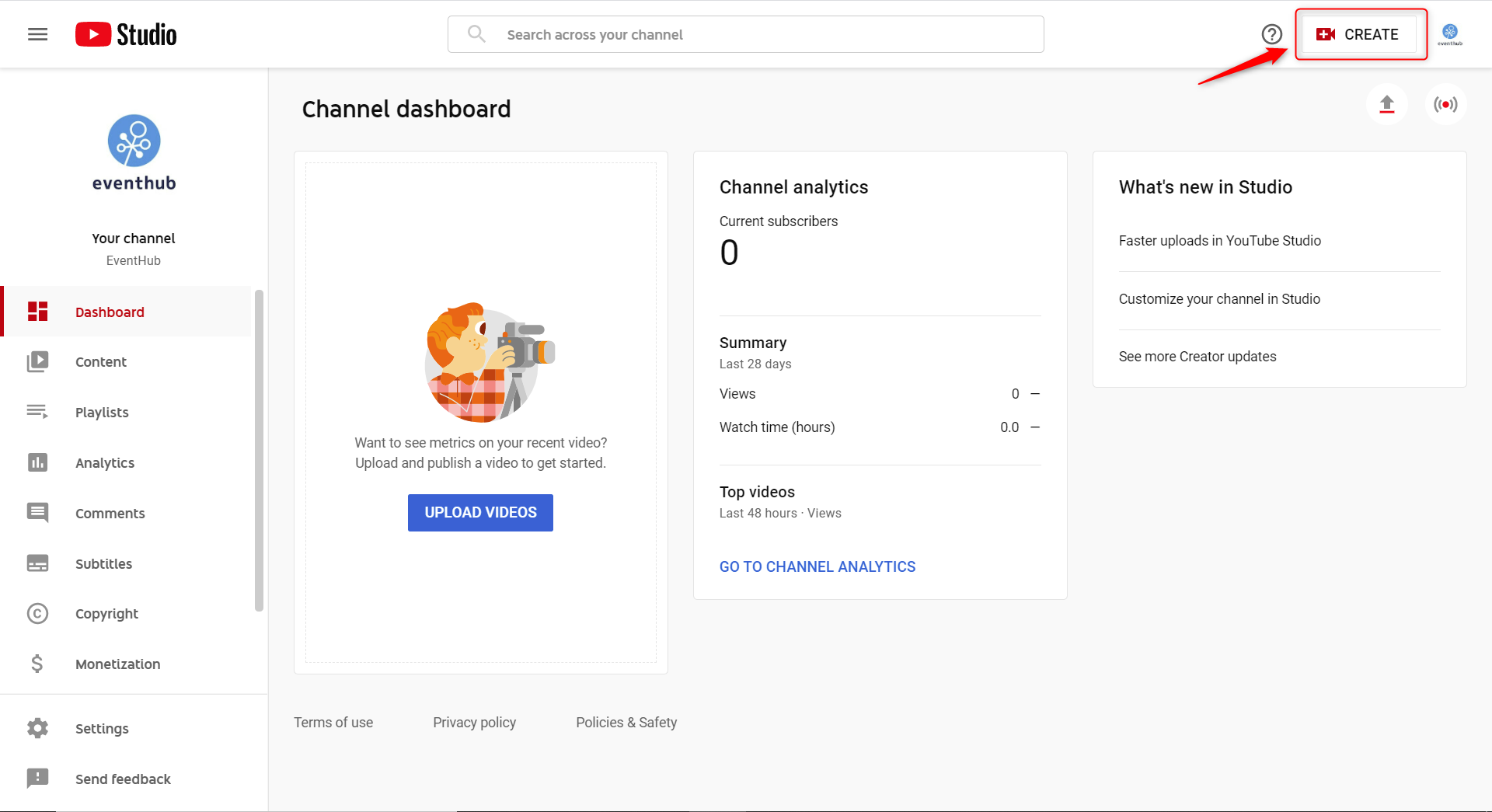Open Privacy policy link
1492x812 pixels.
pyautogui.click(x=474, y=723)
